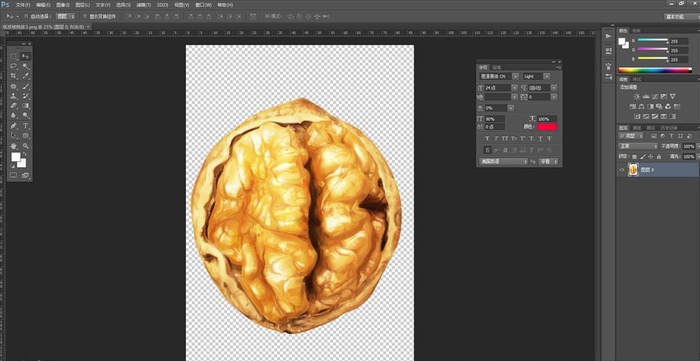The height and width of the screenshot is (361, 700).
Task: Click the red text color swatch
Action: (547, 127)
